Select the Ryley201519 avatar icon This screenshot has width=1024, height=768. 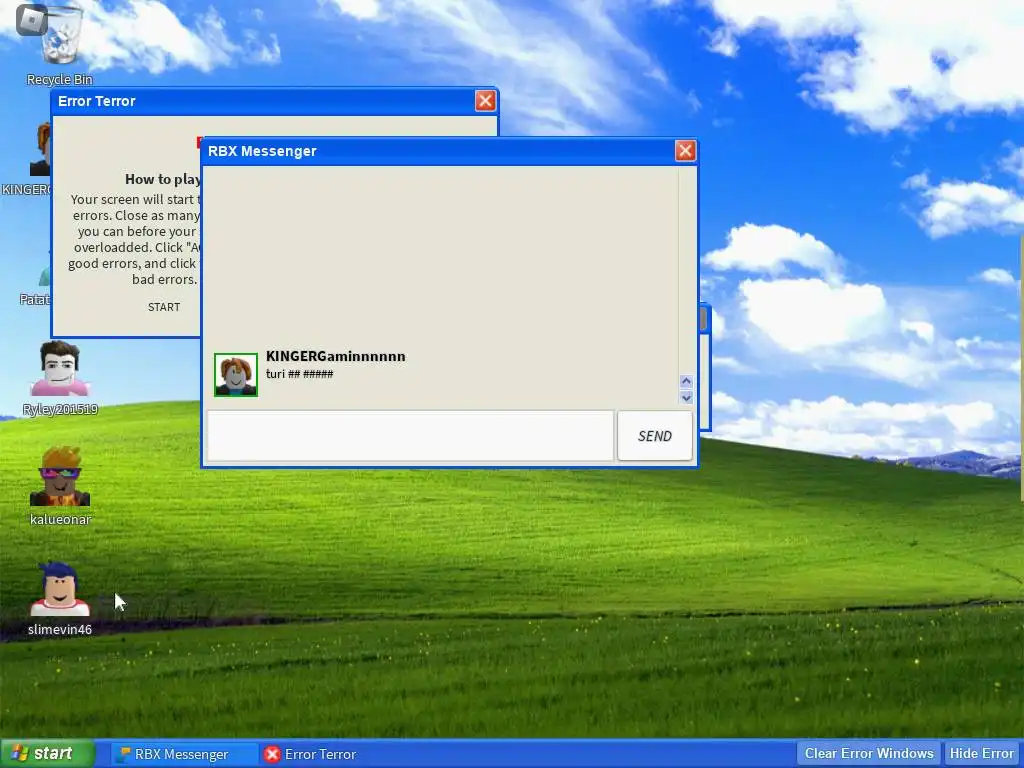point(59,369)
